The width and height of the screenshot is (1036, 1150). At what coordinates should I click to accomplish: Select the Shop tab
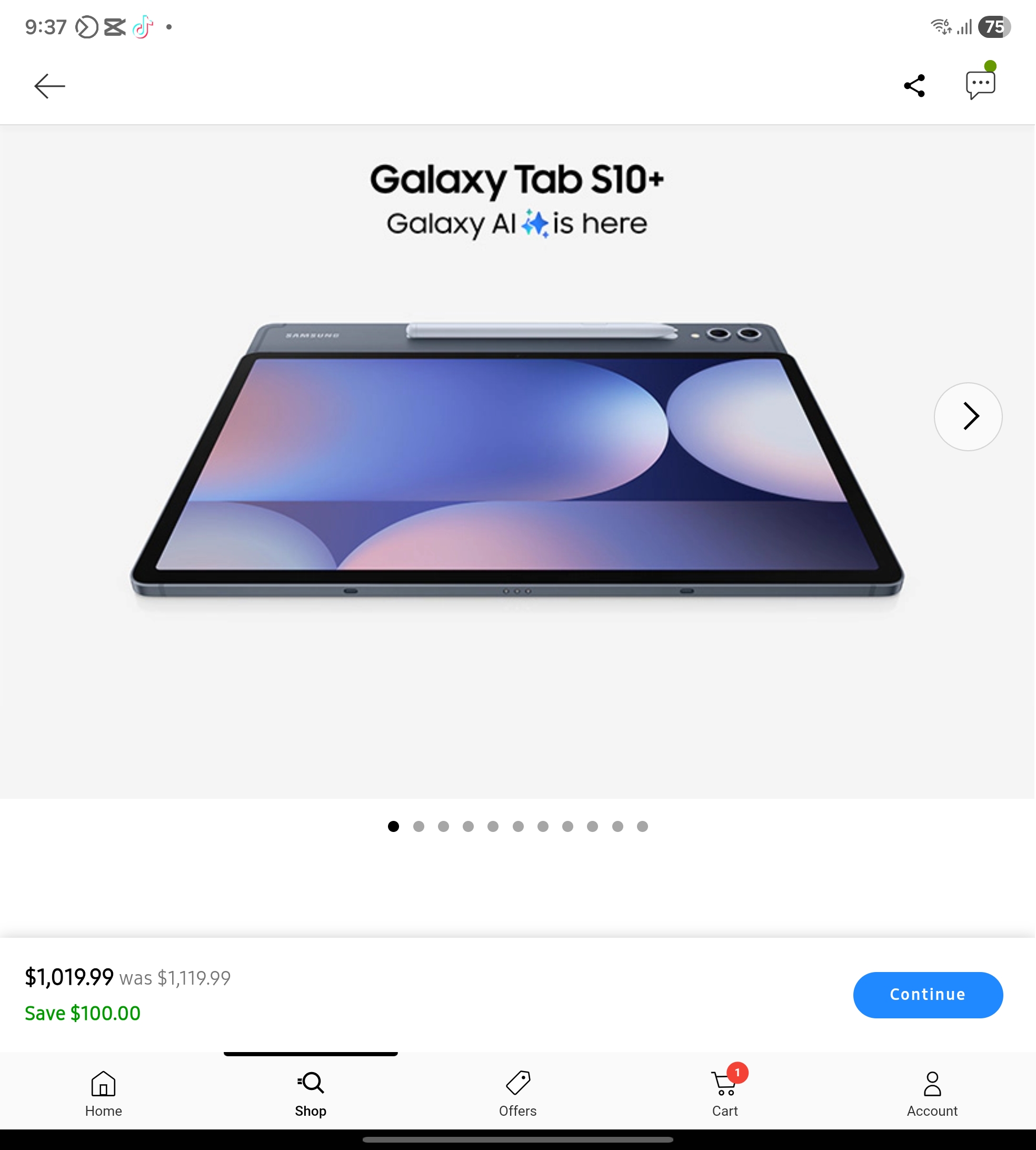pyautogui.click(x=310, y=1094)
